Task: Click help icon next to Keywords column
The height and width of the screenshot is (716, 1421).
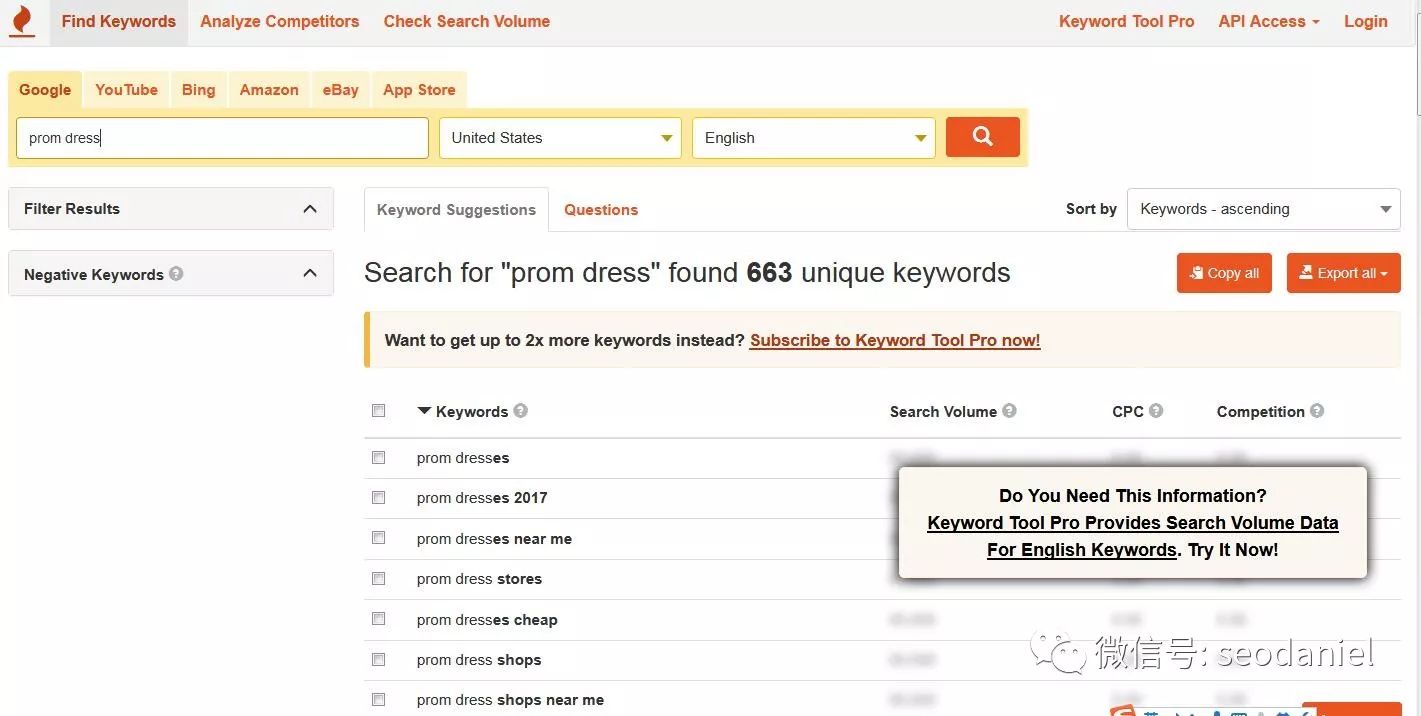Action: [x=520, y=410]
